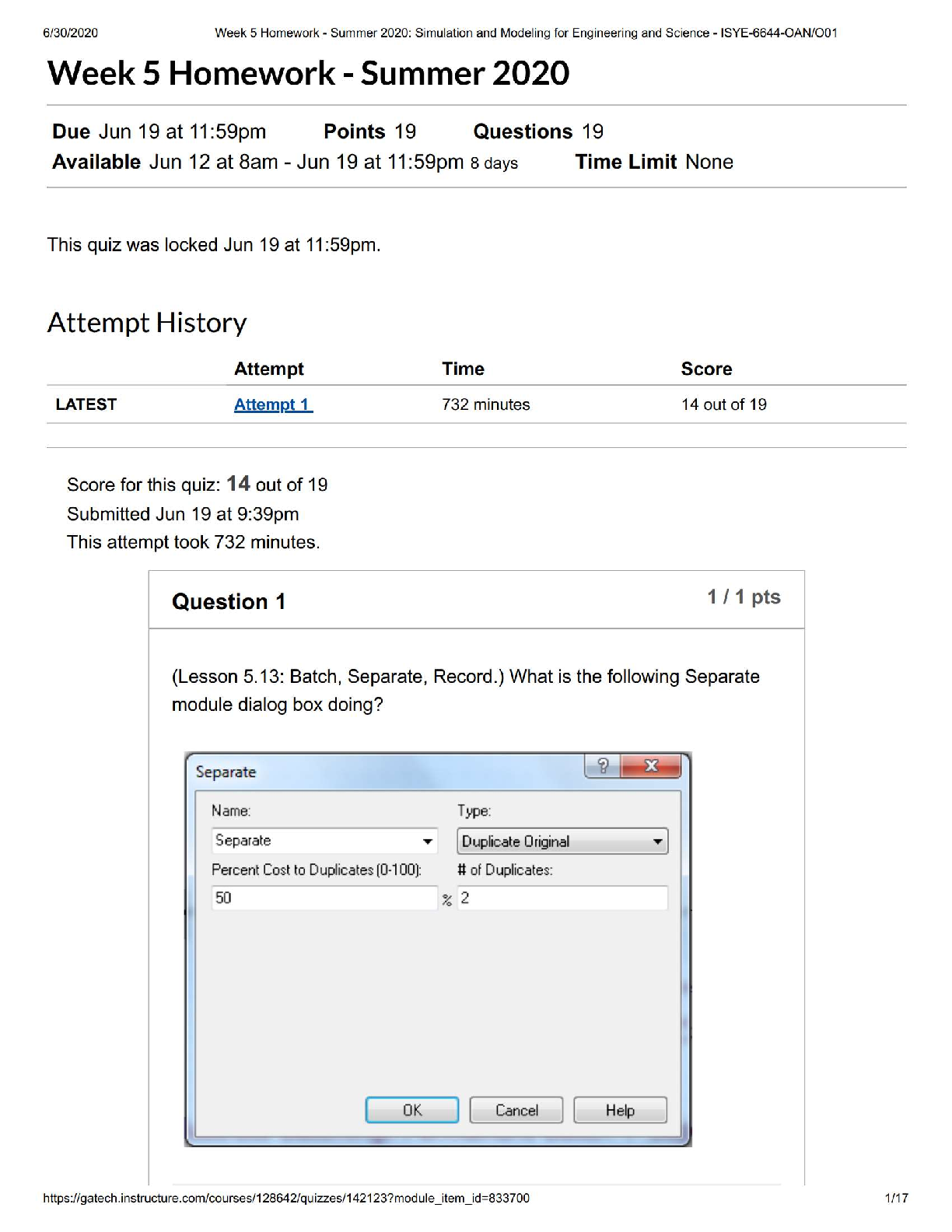Screen dimensions: 952x1232
Task: Click the Separate dialog title bar text
Action: 226,772
